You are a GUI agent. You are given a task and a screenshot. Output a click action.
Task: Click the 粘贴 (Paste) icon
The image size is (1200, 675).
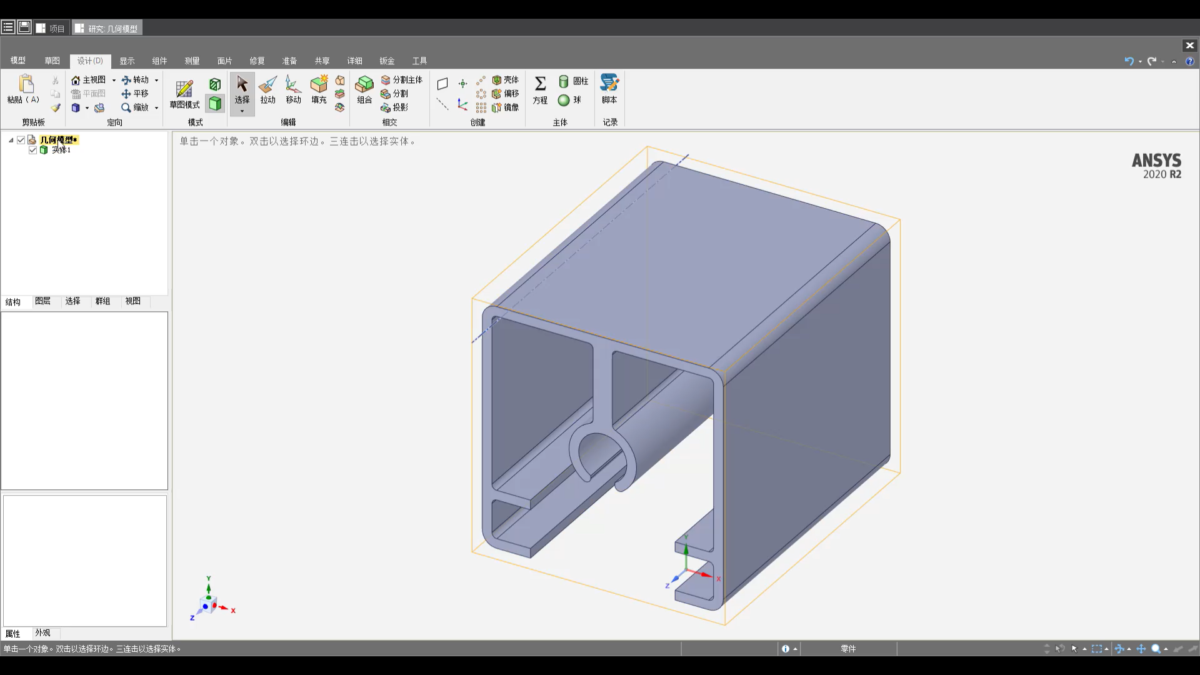tap(25, 84)
